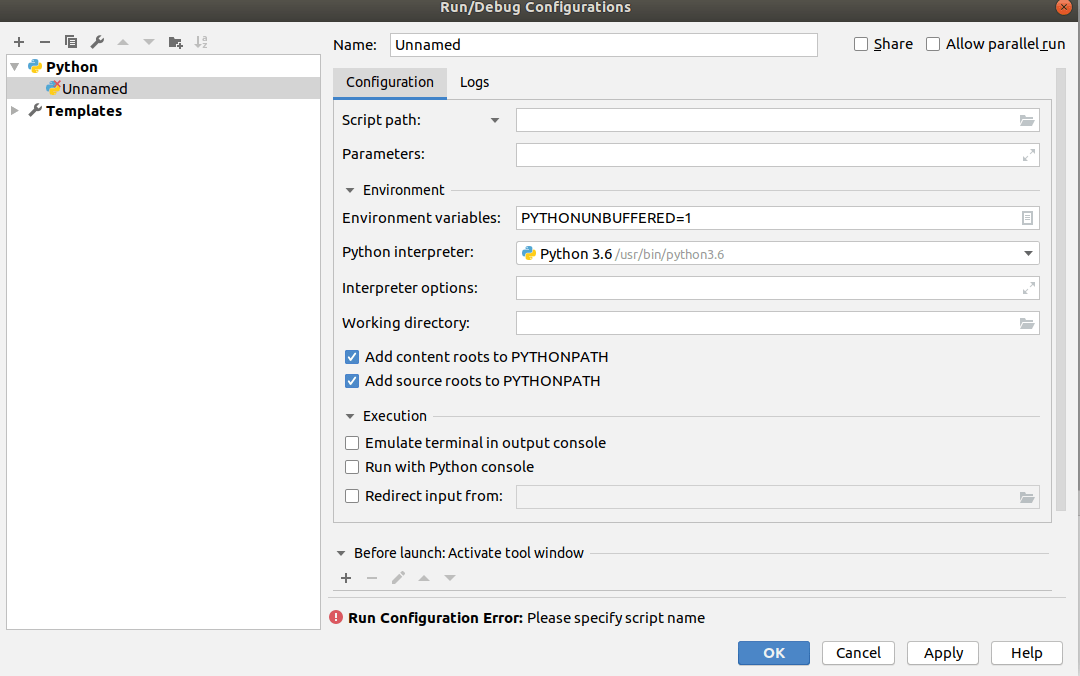Expand the Interpreter options field
This screenshot has width=1080, height=676.
point(1028,289)
